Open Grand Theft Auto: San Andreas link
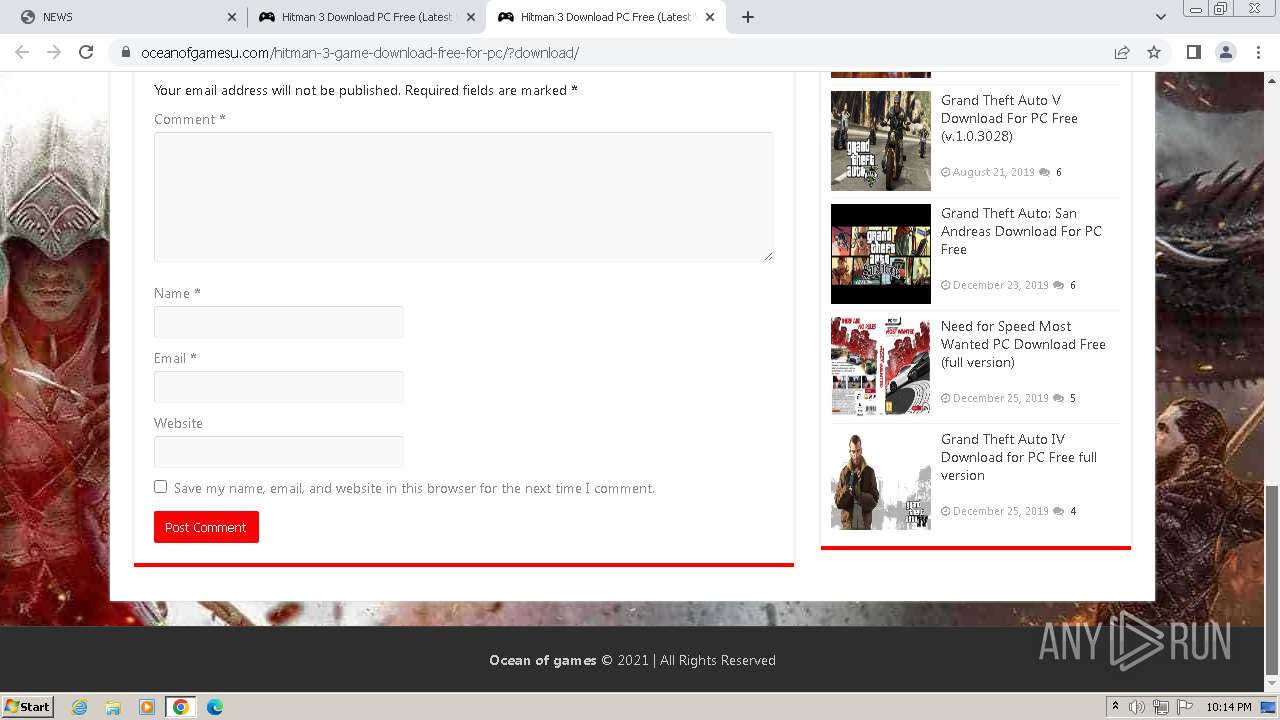The height and width of the screenshot is (720, 1280). pos(1021,231)
